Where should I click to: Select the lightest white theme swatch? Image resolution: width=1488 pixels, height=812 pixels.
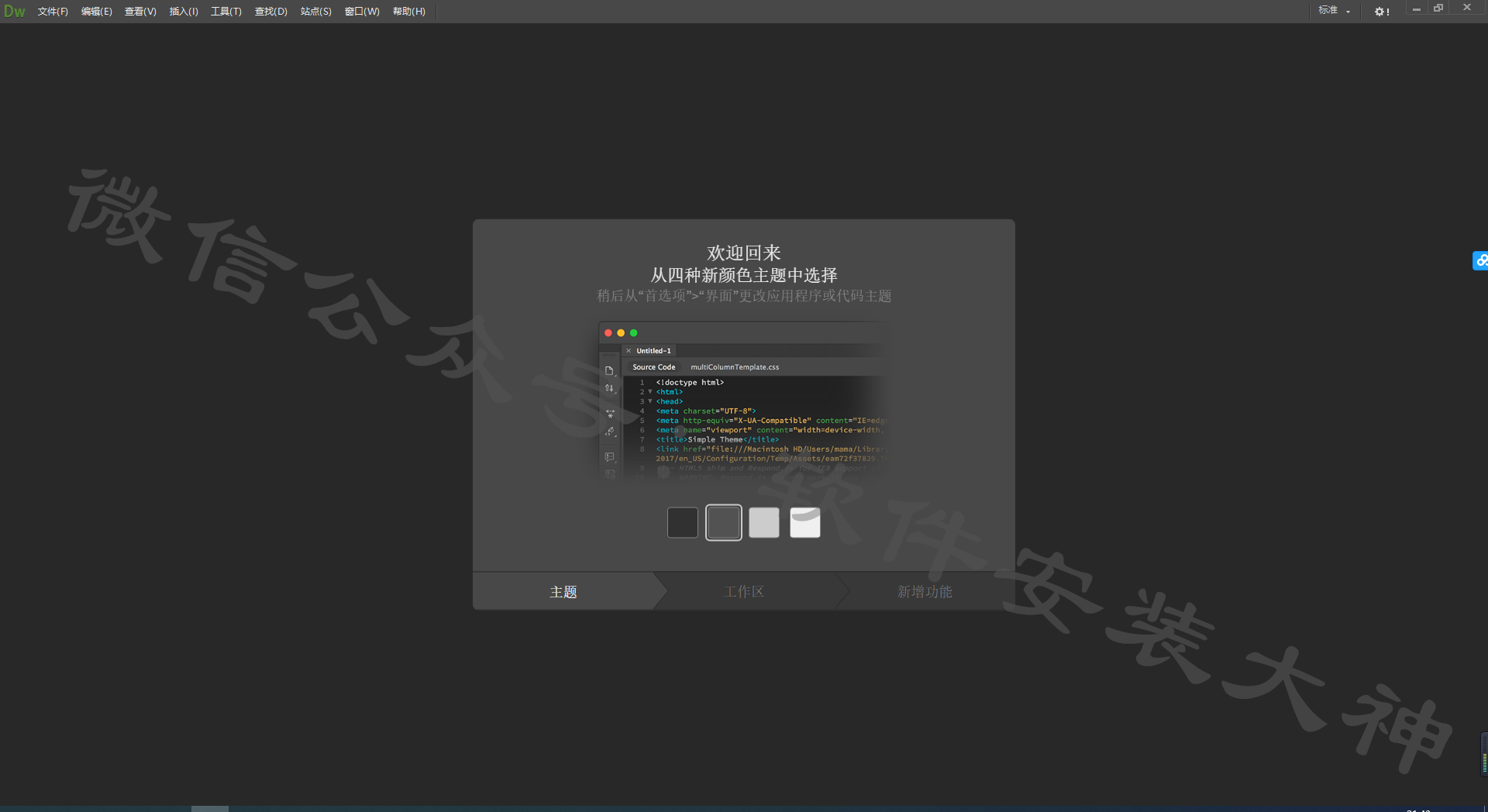805,522
